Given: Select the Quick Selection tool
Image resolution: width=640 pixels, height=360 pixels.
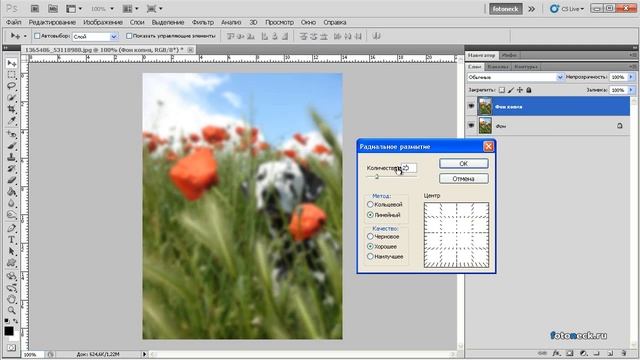Looking at the screenshot, I should (x=11, y=98).
